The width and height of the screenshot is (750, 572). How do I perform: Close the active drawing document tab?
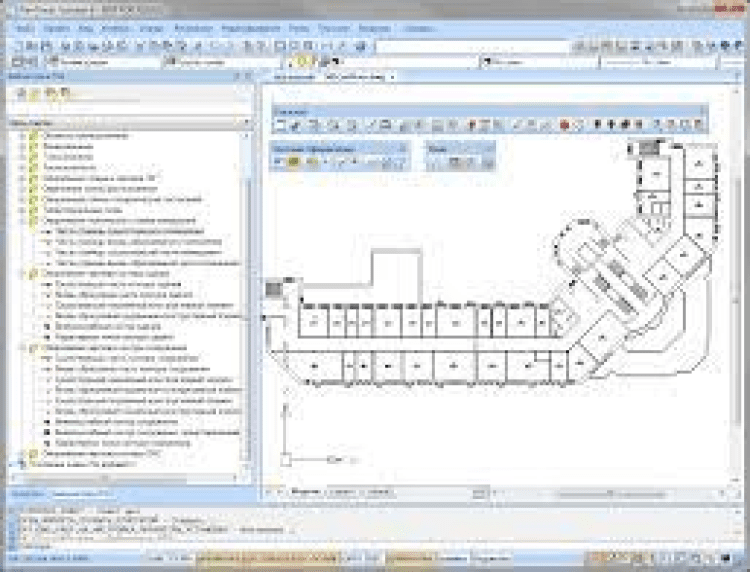click(x=392, y=77)
